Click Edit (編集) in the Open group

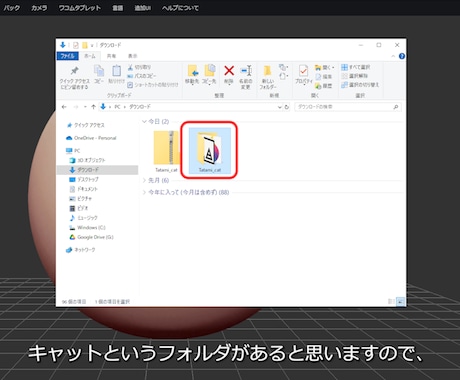(323, 77)
